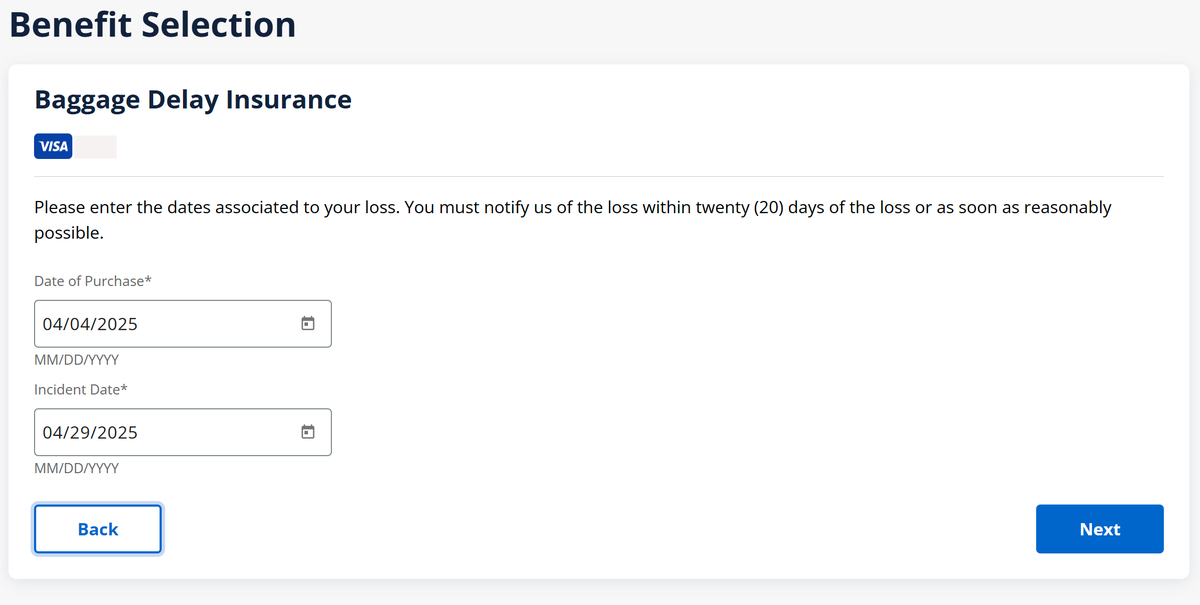This screenshot has height=605, width=1200.
Task: Focus the Date of Purchase input field
Action: (180, 324)
